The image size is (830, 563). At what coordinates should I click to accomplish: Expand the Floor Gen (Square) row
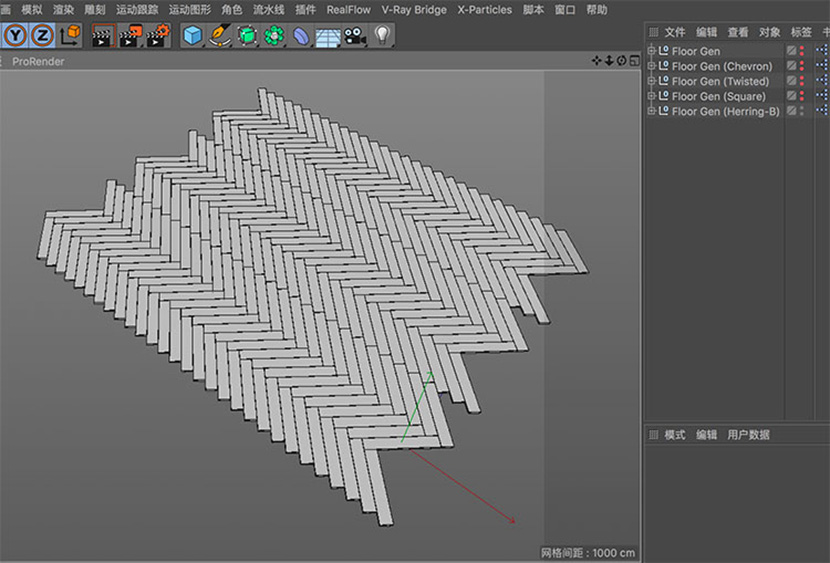click(652, 96)
